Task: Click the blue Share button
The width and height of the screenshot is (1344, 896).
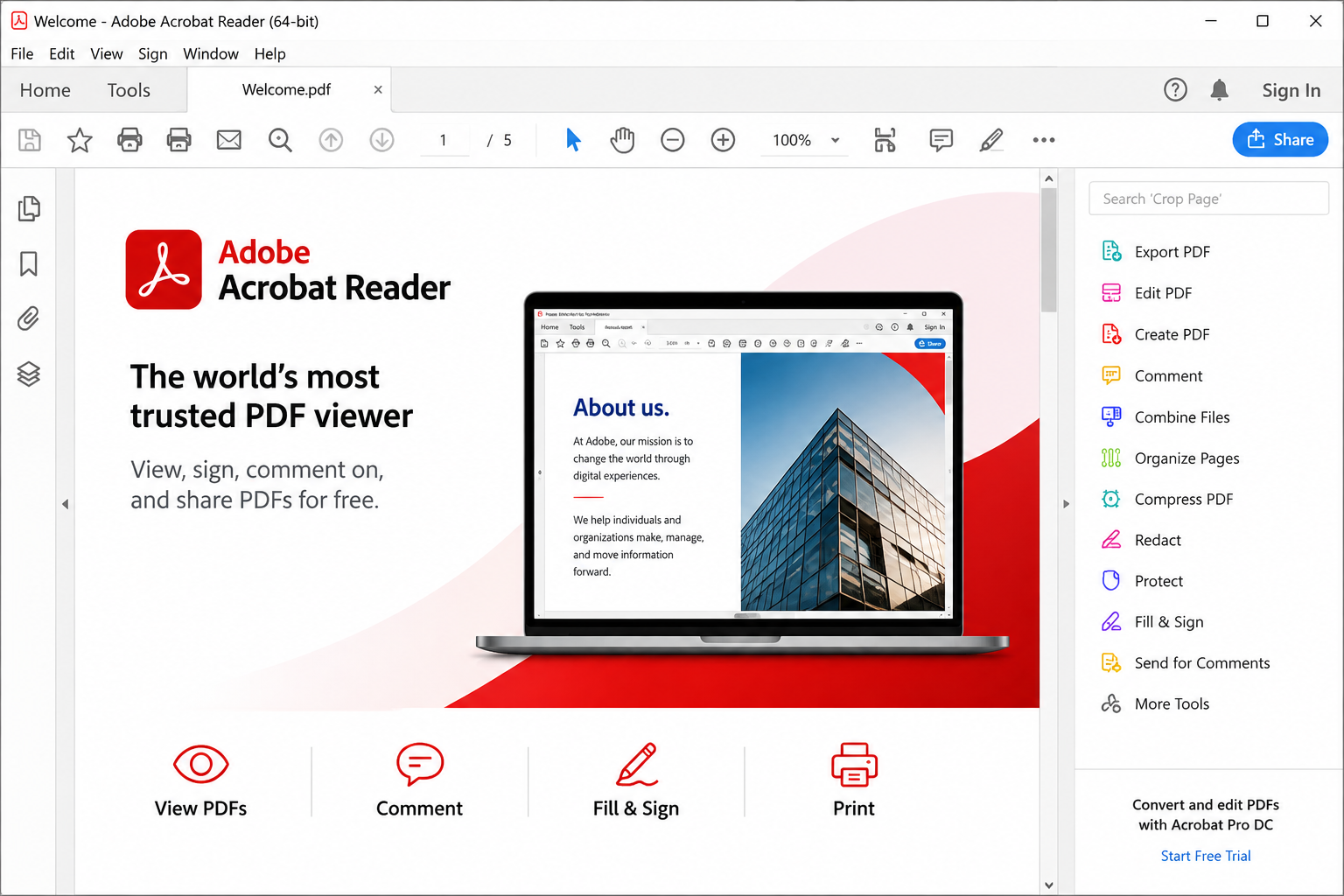Action: coord(1280,140)
